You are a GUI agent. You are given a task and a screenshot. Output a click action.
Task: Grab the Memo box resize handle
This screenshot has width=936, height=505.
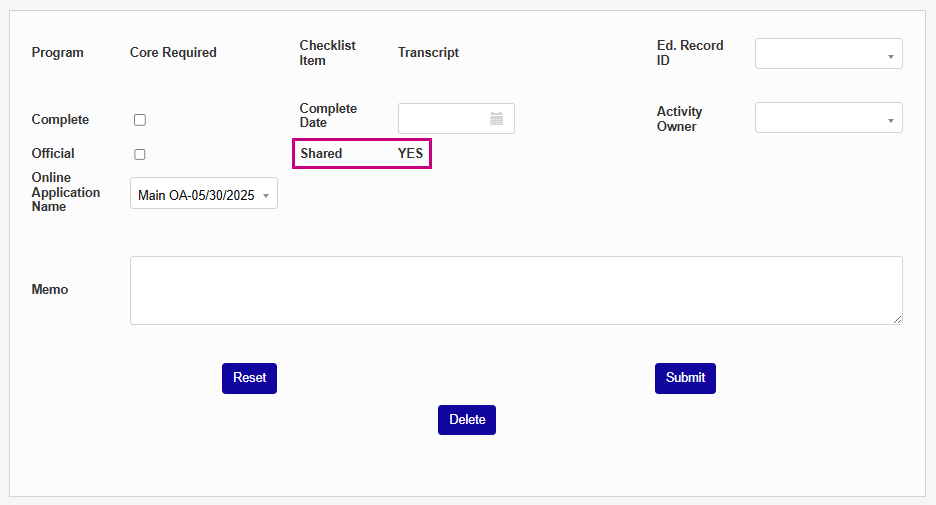897,319
